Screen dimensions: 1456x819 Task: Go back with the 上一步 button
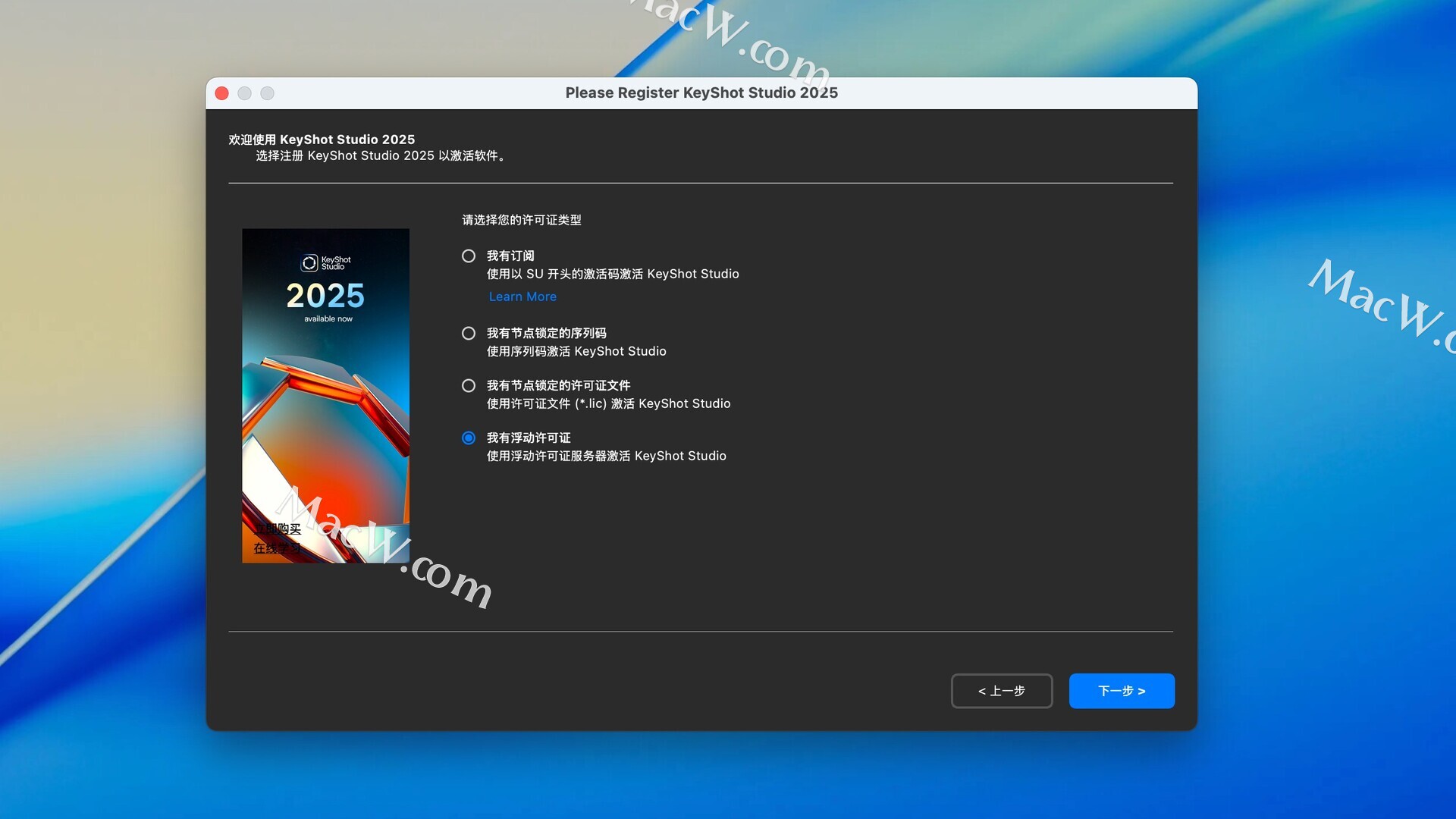pyautogui.click(x=1002, y=691)
